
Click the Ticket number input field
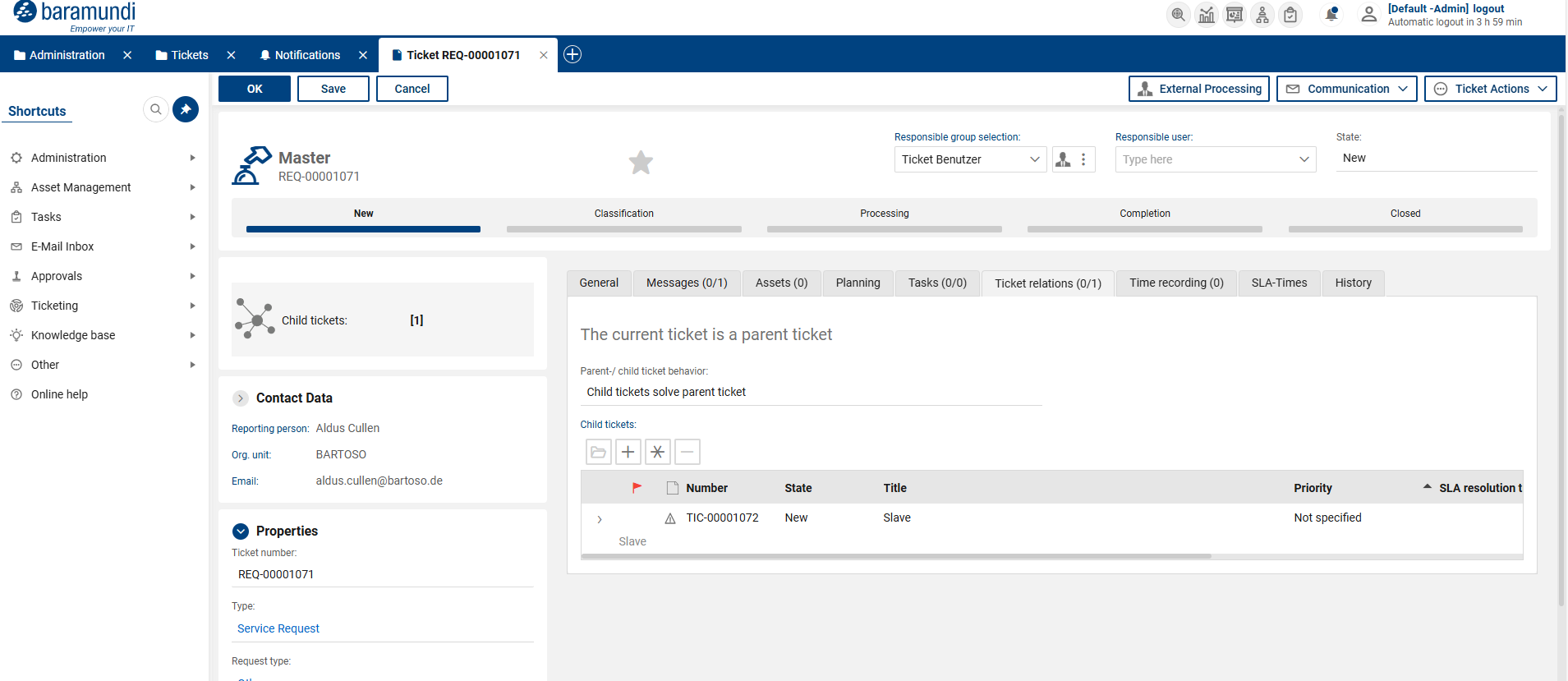point(383,574)
